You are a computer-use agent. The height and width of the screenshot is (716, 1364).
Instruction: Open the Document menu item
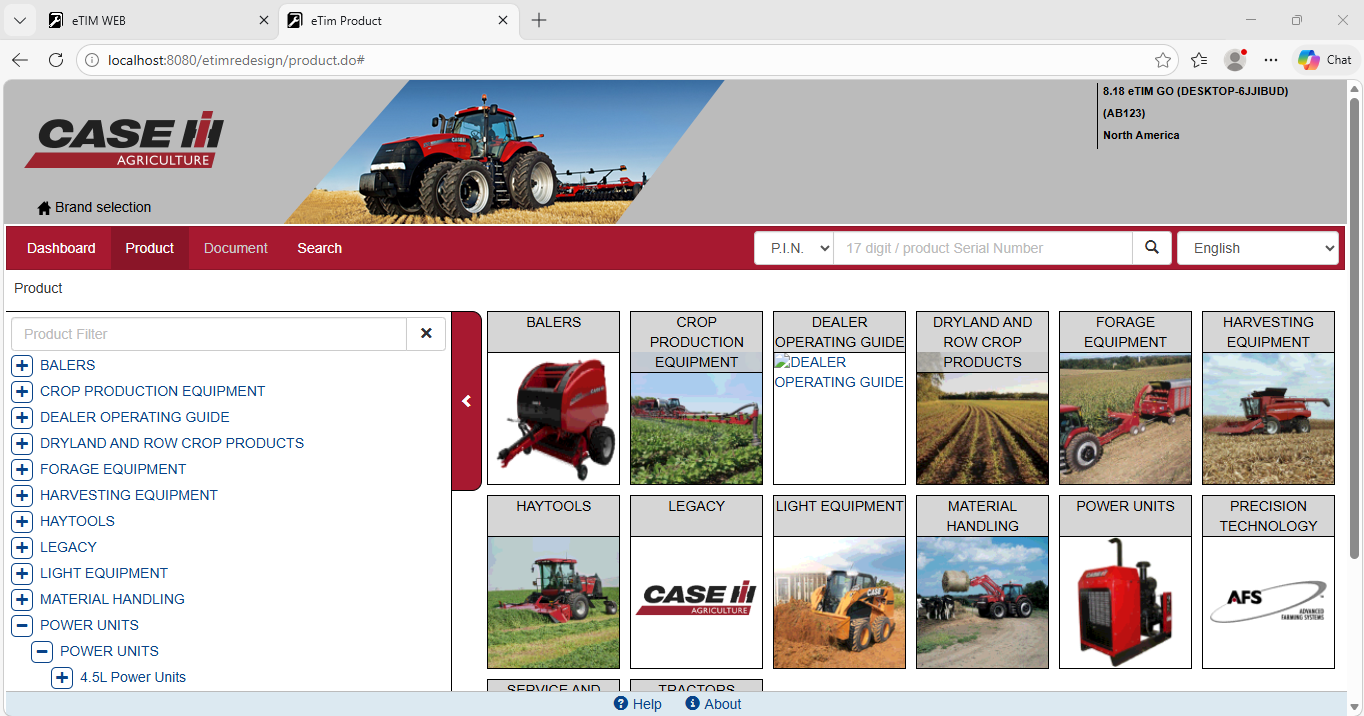click(x=236, y=248)
